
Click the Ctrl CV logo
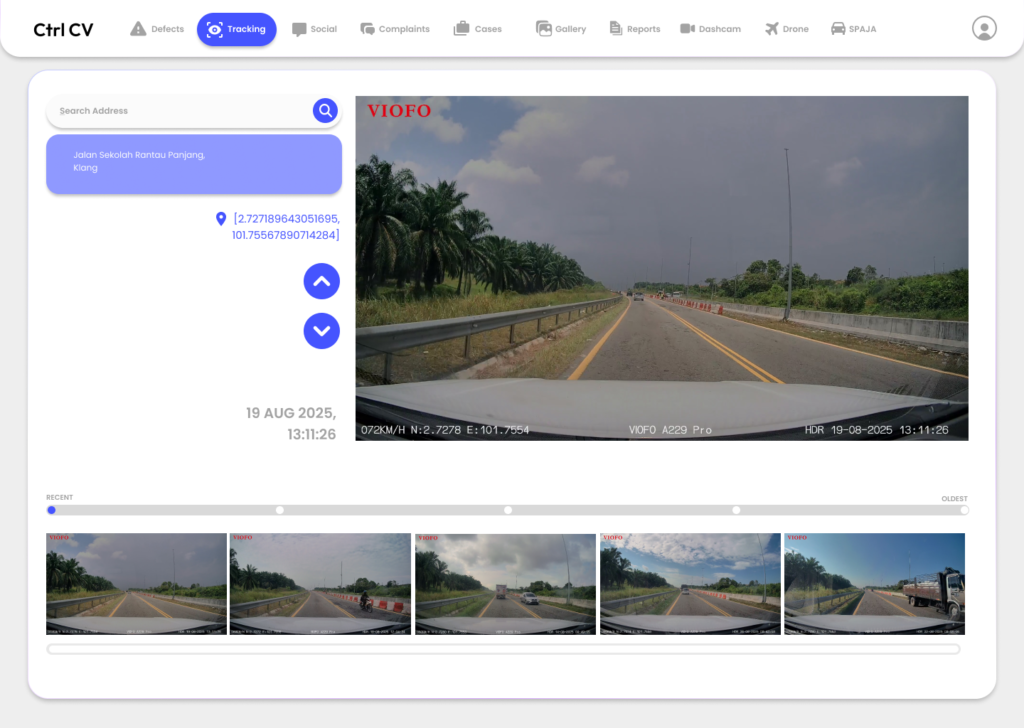(63, 30)
